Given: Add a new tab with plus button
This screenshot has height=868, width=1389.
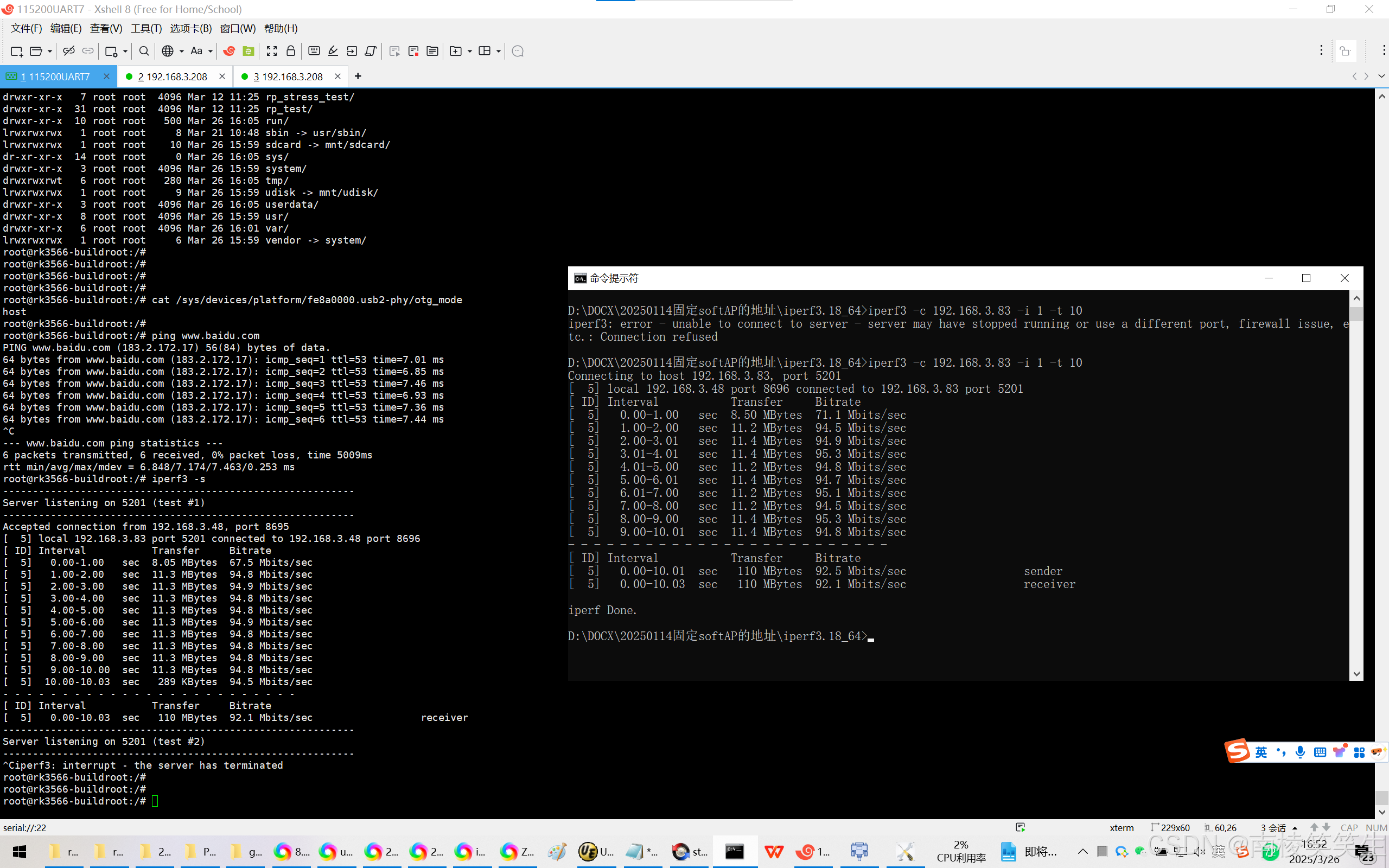Looking at the screenshot, I should [358, 76].
